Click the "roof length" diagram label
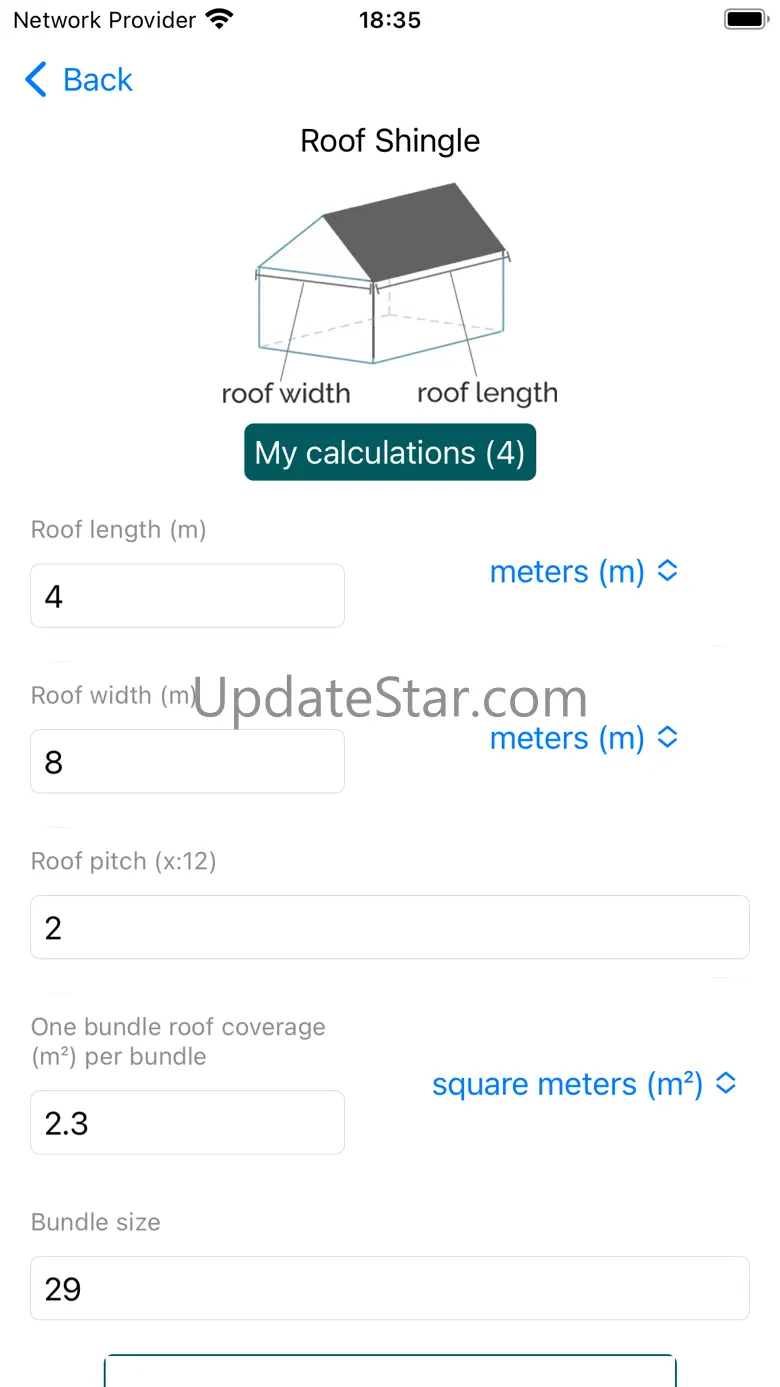This screenshot has width=780, height=1387. click(487, 393)
